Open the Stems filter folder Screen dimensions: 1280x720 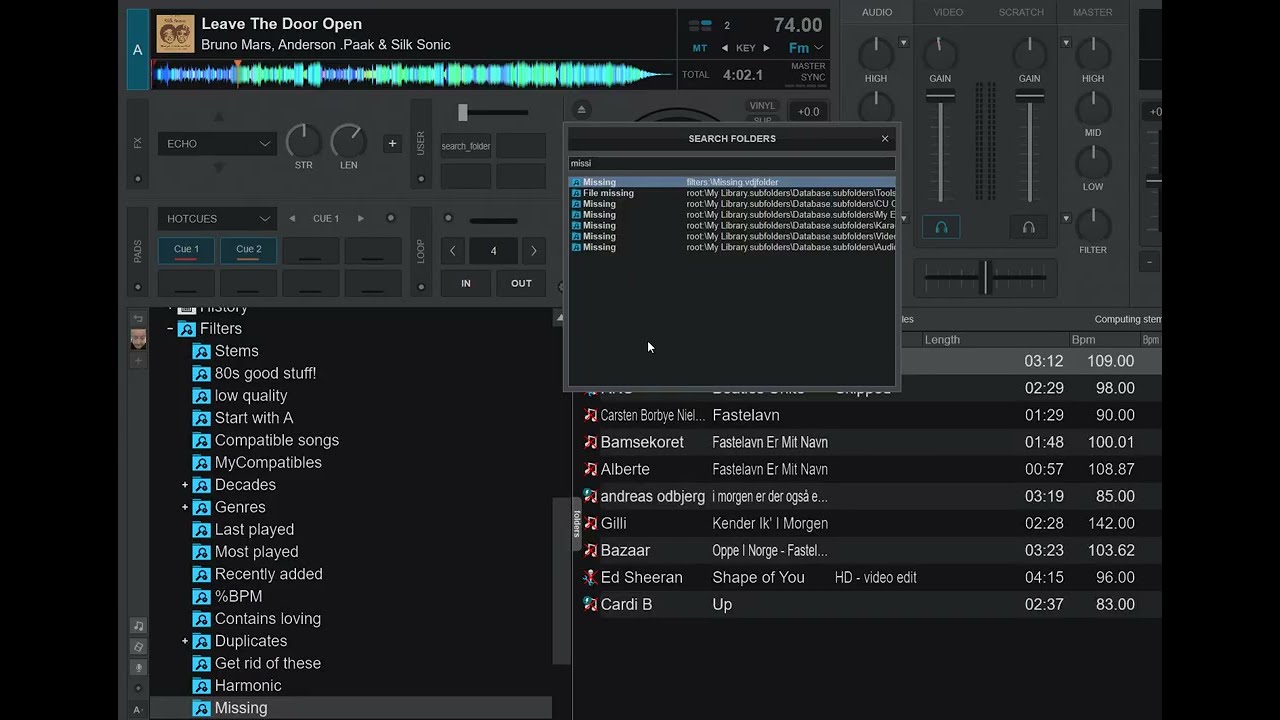237,351
